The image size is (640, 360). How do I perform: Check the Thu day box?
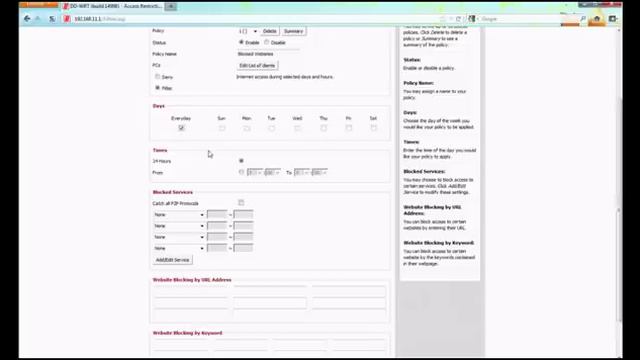323,128
